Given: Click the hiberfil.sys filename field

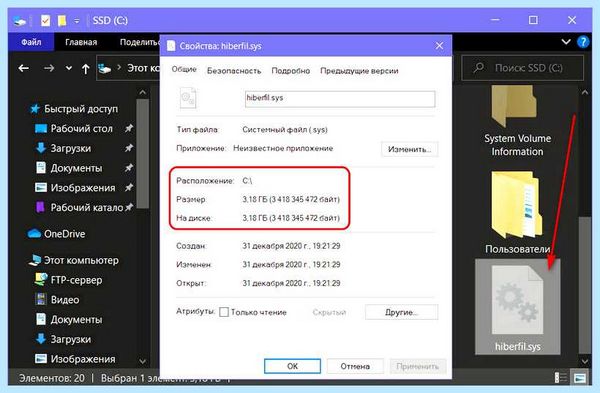Looking at the screenshot, I should coord(340,99).
